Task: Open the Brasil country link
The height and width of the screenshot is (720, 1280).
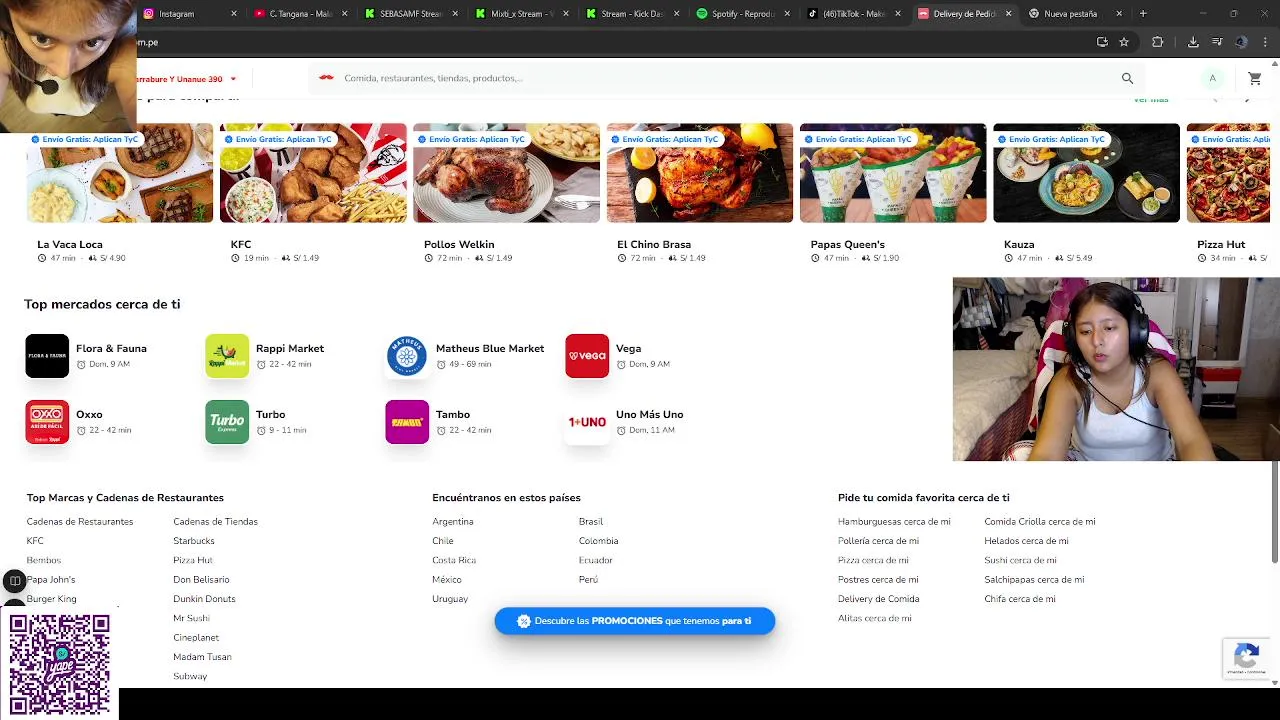Action: point(591,522)
